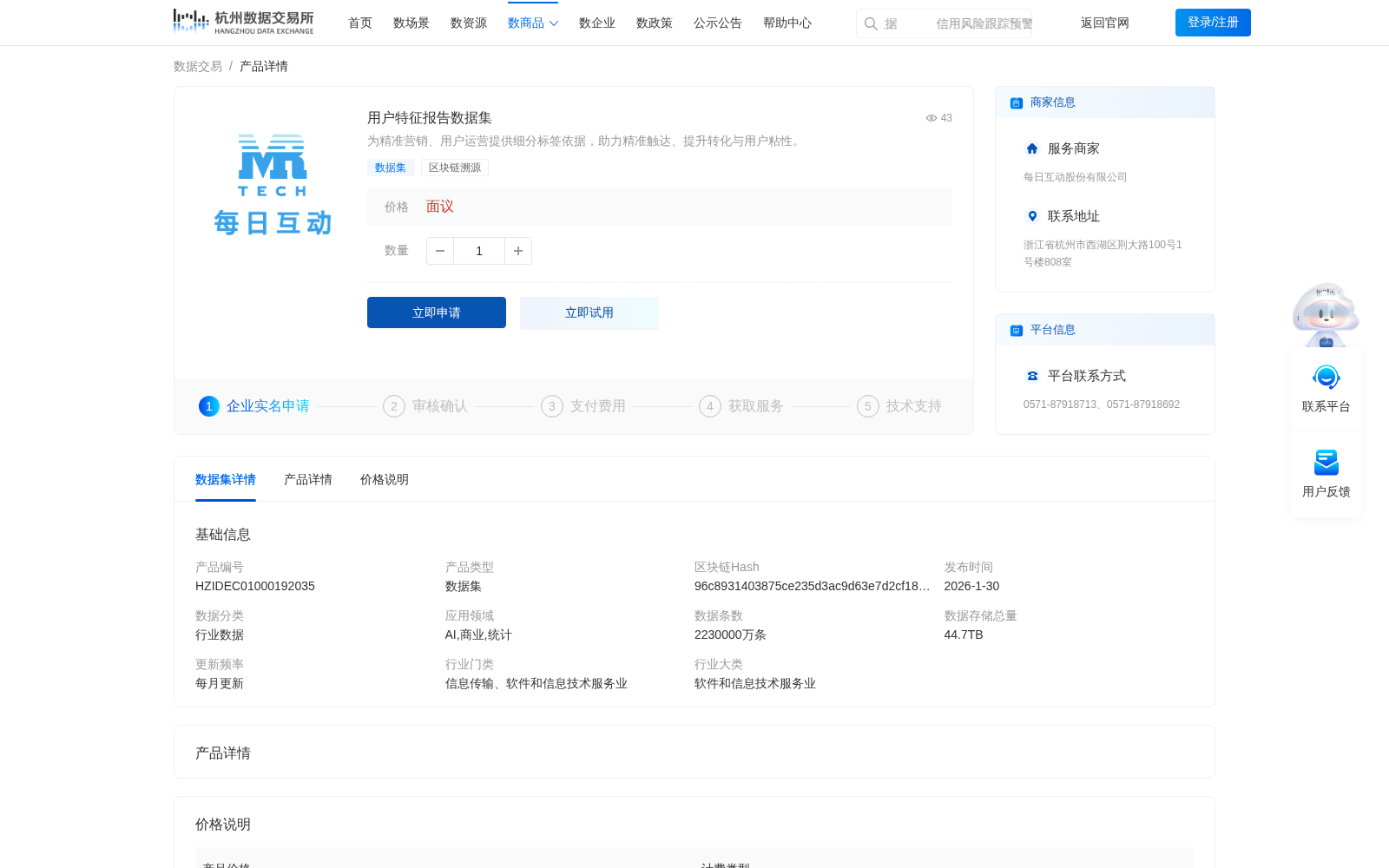Image resolution: width=1389 pixels, height=868 pixels.
Task: Increase quantity with plus button
Action: pyautogui.click(x=518, y=251)
